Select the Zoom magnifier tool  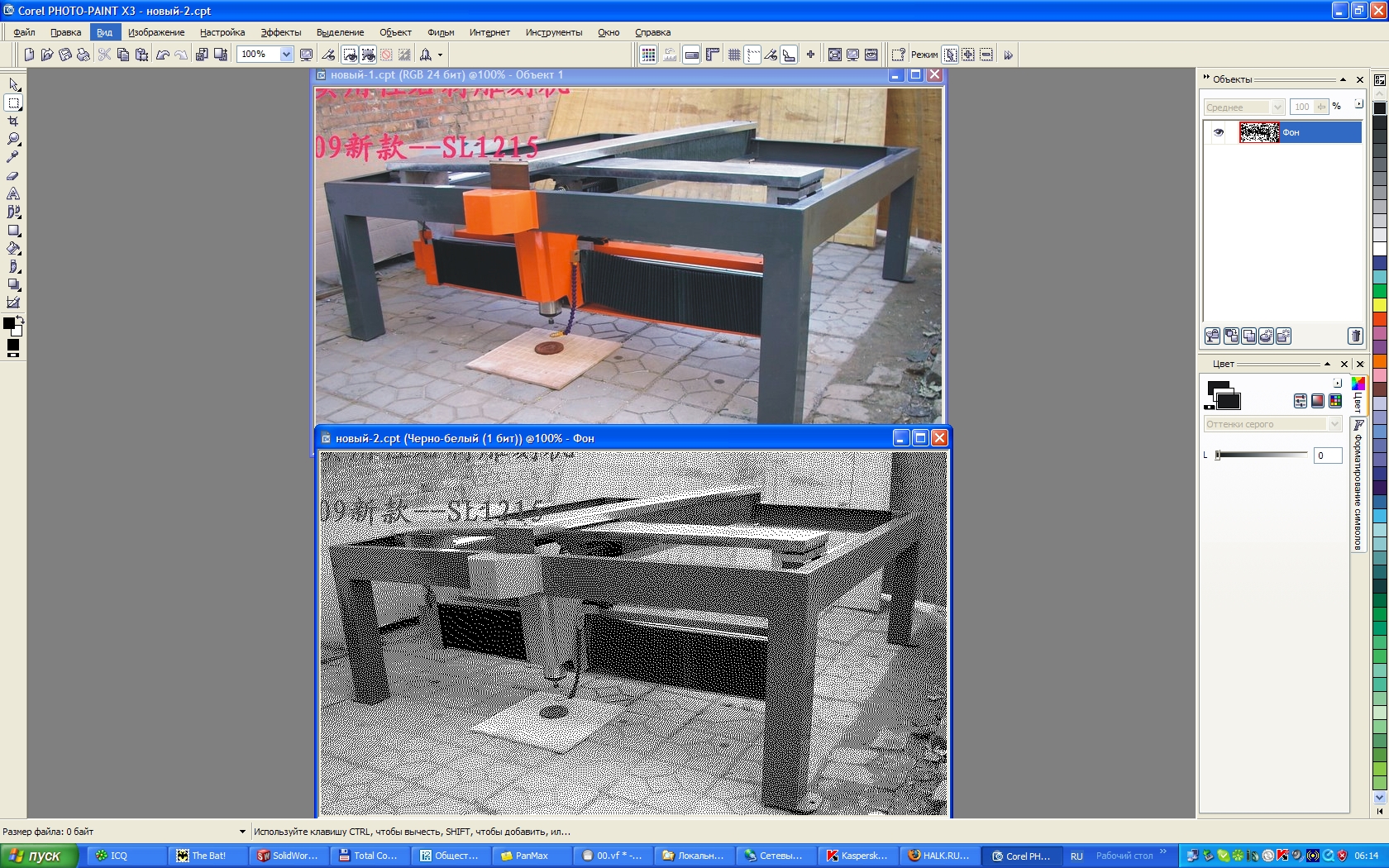click(x=13, y=139)
